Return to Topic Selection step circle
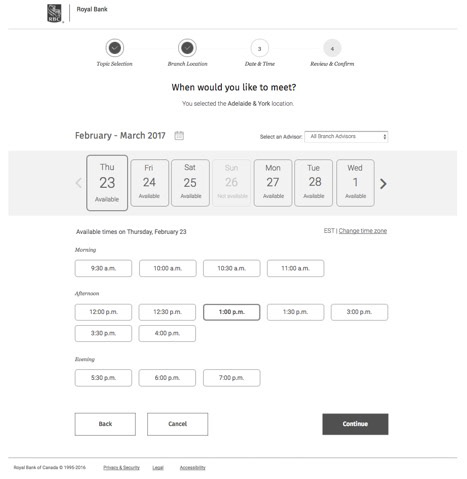Viewport: 467px width, 479px height. coord(115,48)
